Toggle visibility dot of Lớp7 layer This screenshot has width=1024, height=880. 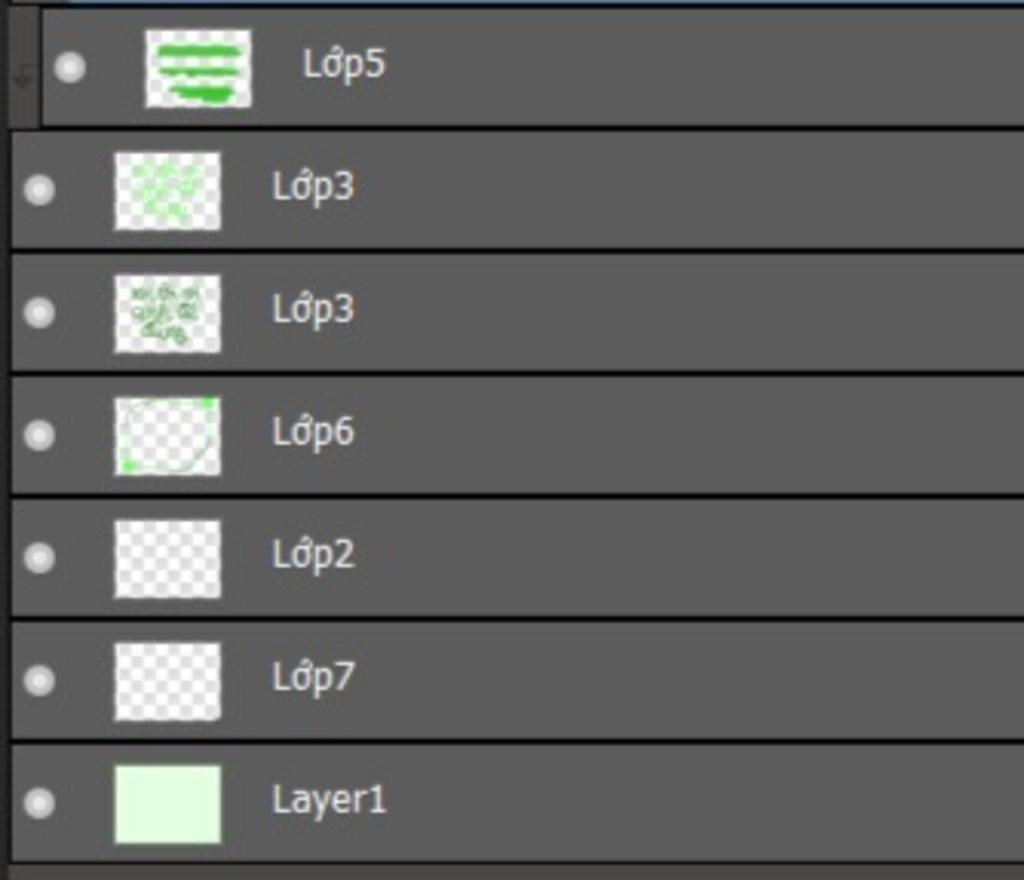tap(39, 680)
